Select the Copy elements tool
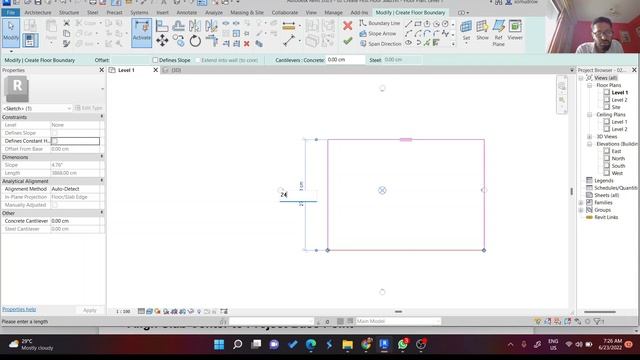 tap(178, 40)
